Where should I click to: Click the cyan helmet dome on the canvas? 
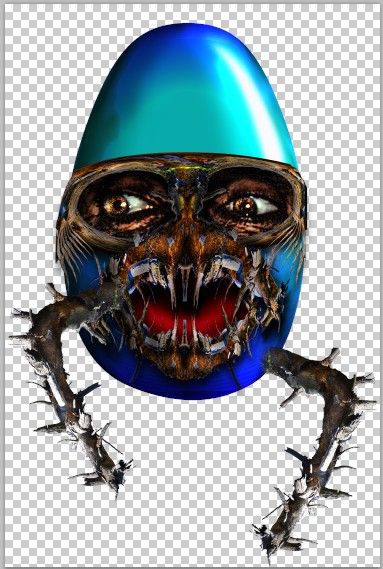click(186, 98)
